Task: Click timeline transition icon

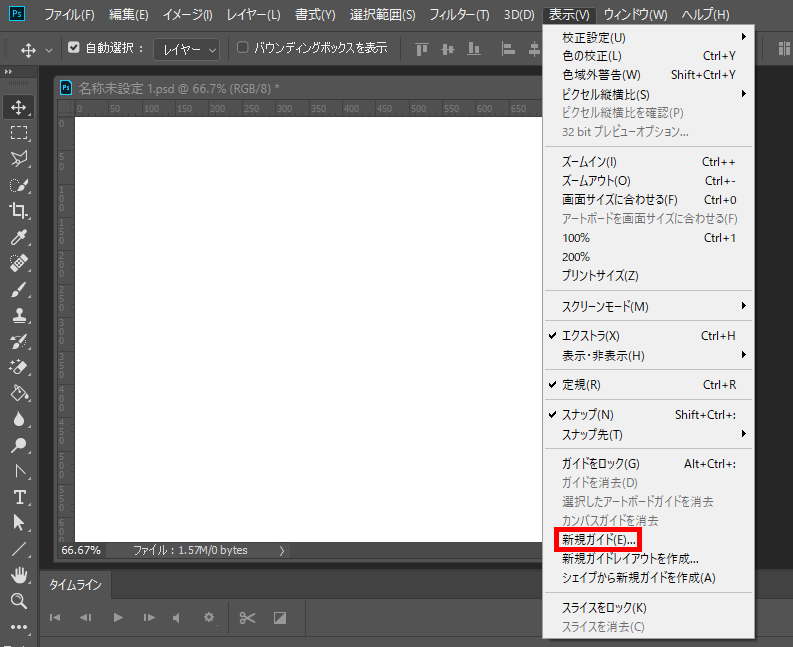Action: tap(280, 618)
